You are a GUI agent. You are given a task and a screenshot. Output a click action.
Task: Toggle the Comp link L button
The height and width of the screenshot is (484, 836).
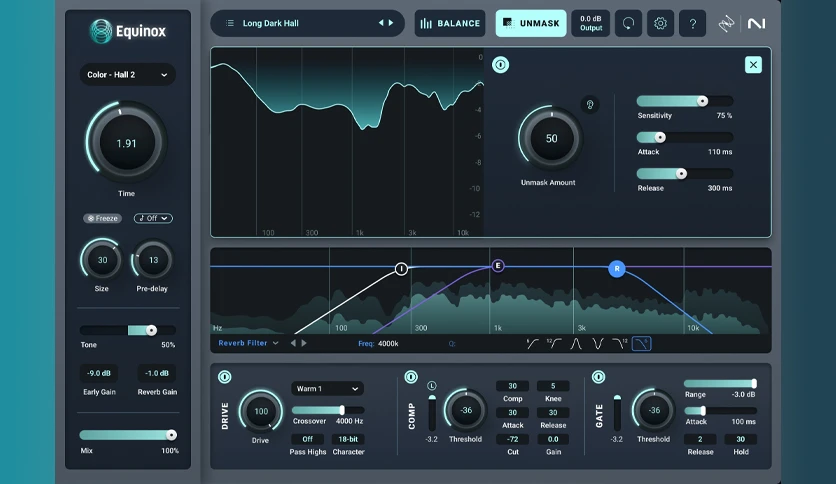coord(432,385)
